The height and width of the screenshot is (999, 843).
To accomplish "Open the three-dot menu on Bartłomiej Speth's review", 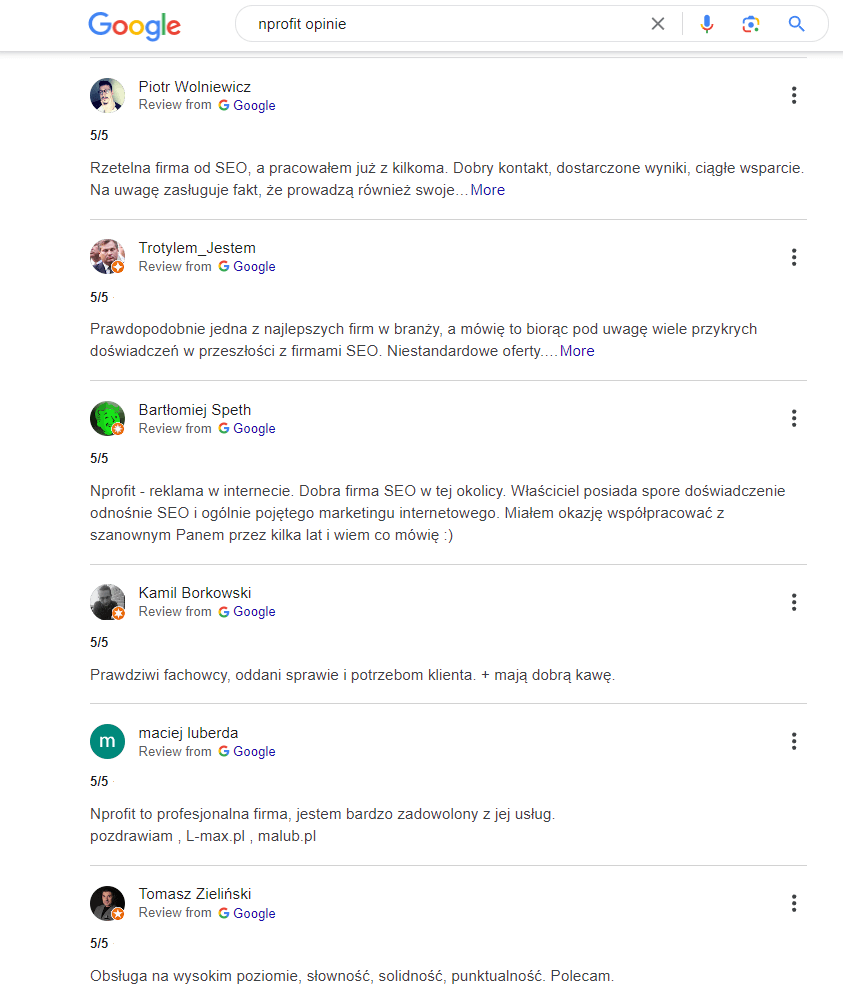I will pos(793,418).
